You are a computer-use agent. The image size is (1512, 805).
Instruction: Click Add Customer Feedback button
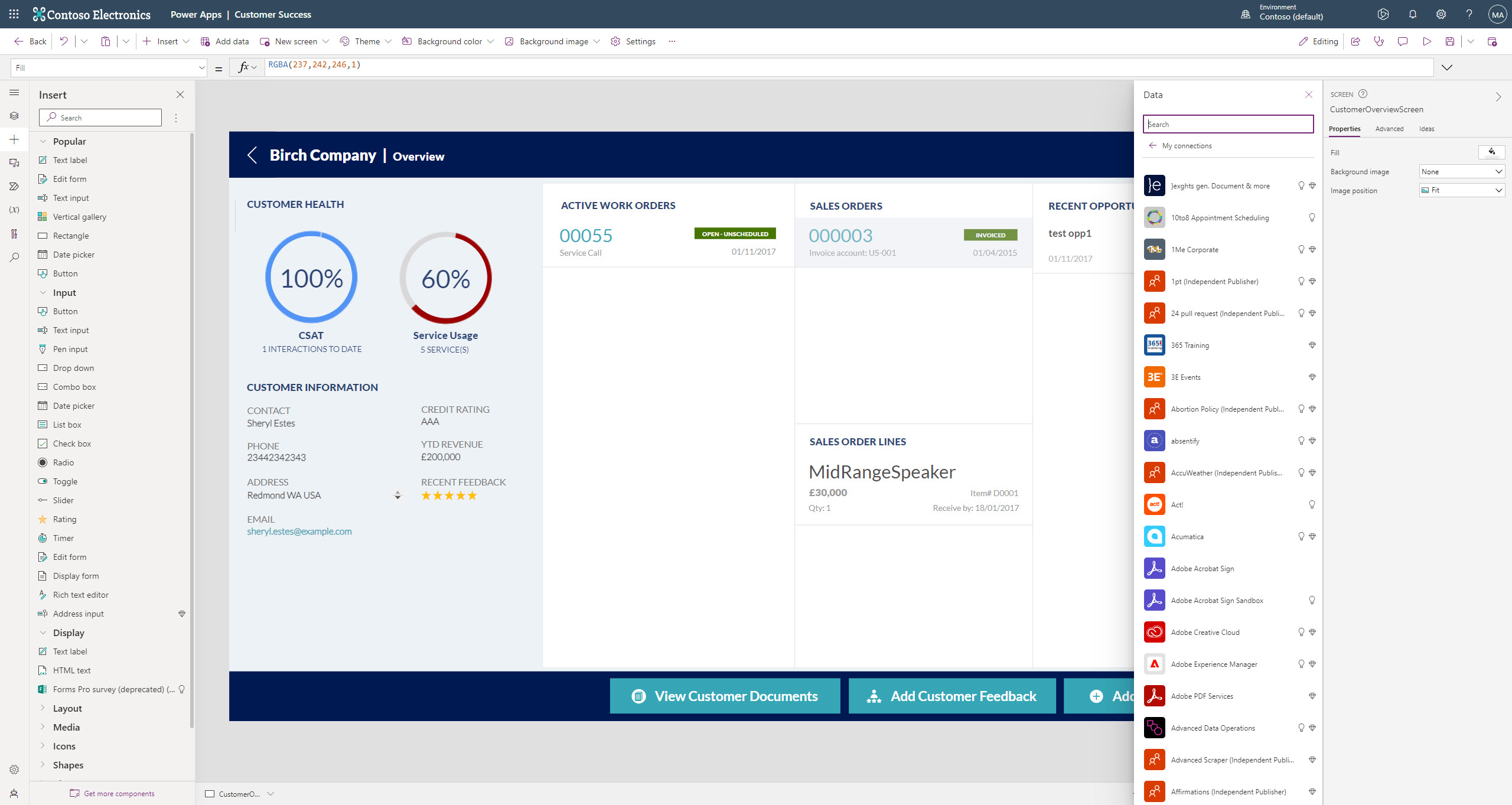(x=952, y=696)
